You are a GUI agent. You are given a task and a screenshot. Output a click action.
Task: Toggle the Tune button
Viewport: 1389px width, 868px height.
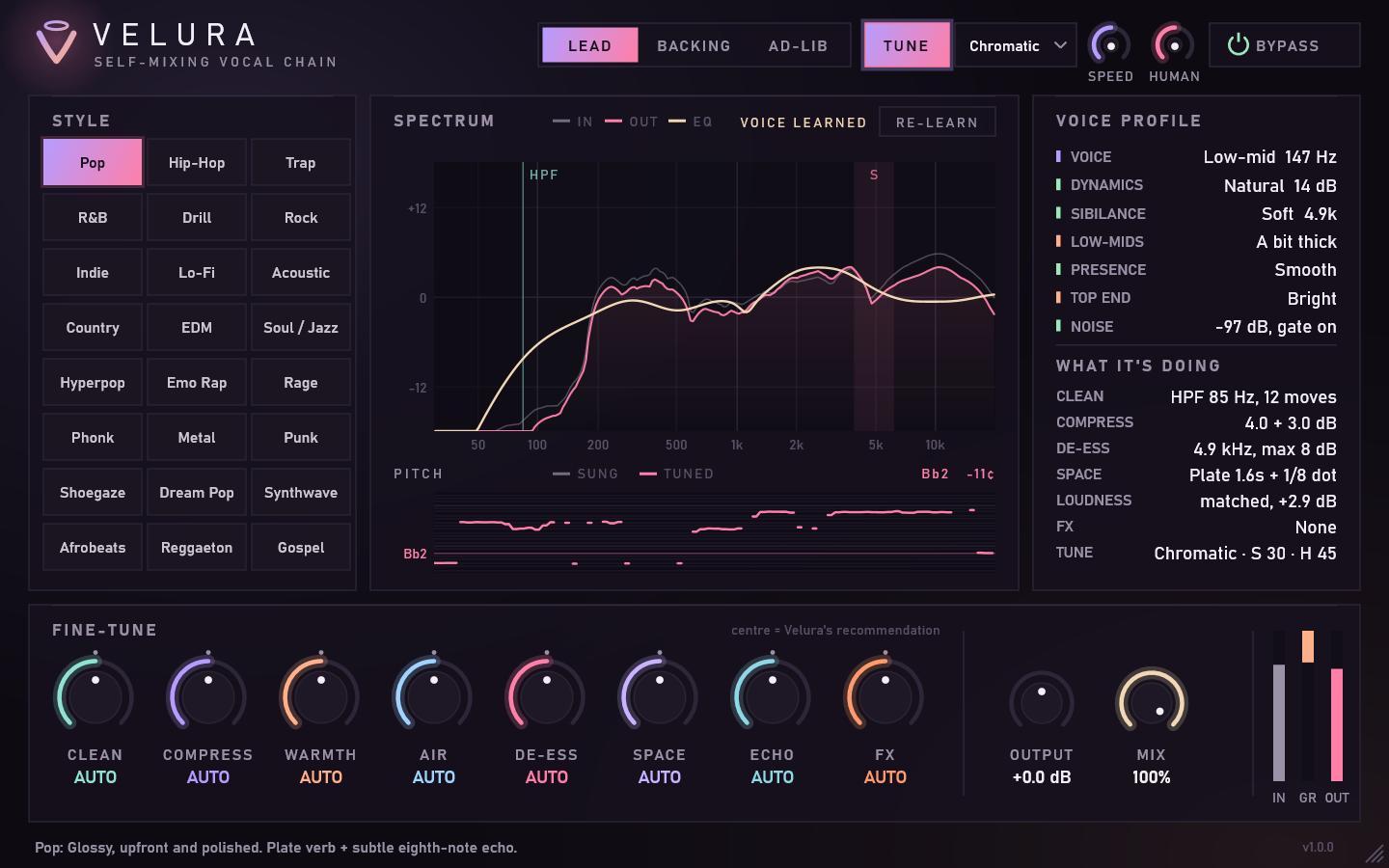906,45
